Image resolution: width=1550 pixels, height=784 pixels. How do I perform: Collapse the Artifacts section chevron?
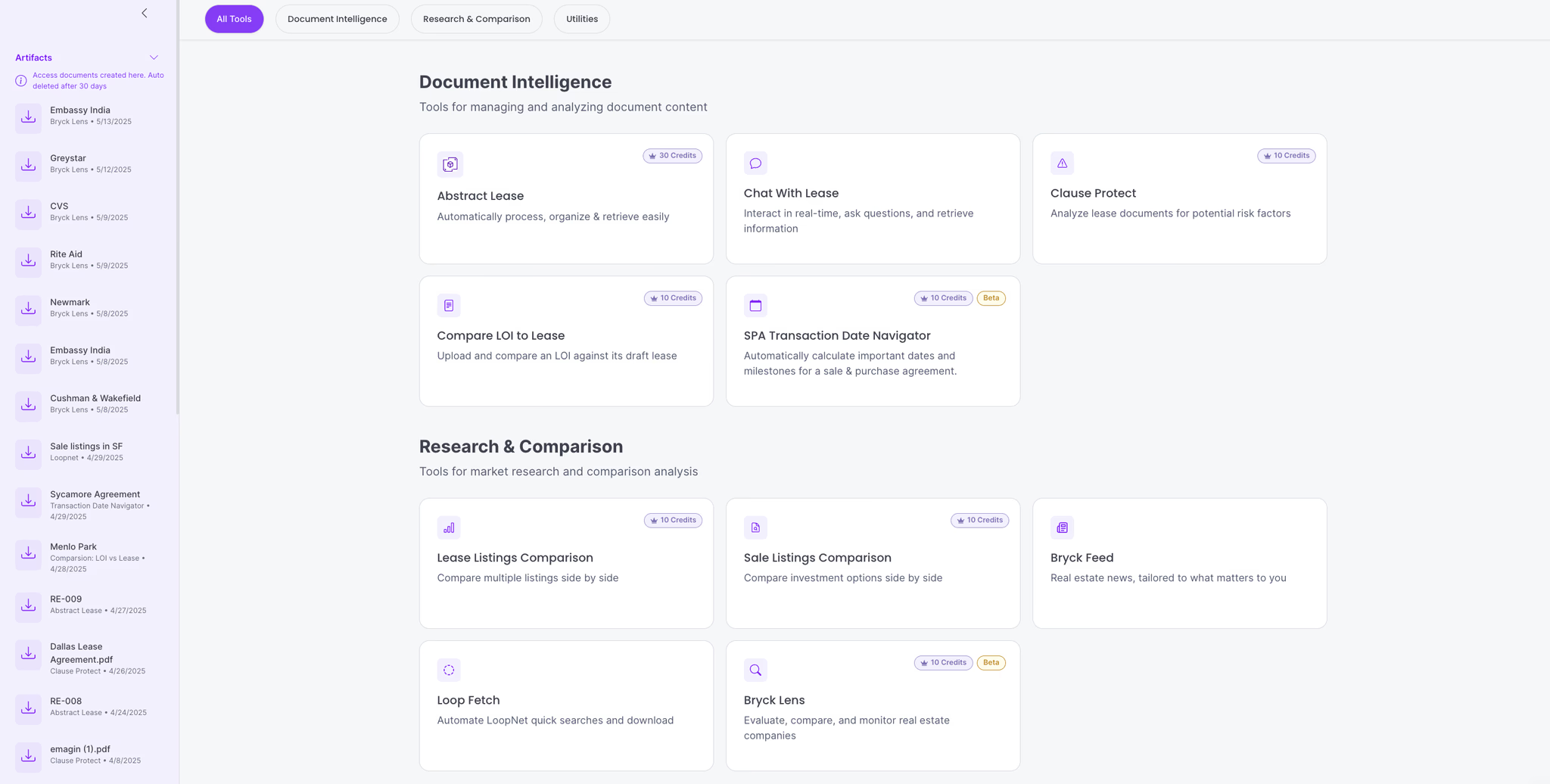(x=154, y=58)
